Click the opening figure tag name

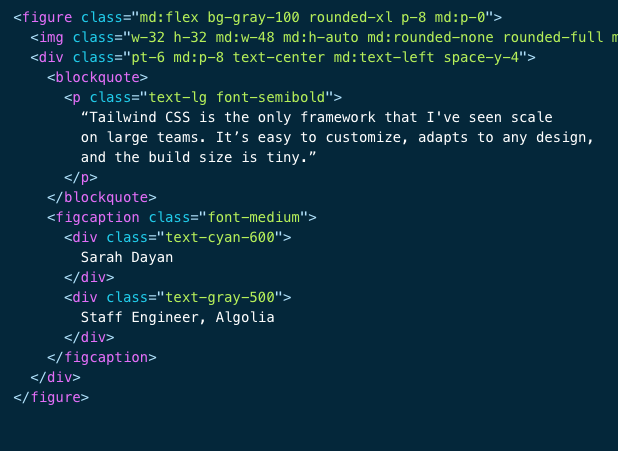click(x=47, y=17)
